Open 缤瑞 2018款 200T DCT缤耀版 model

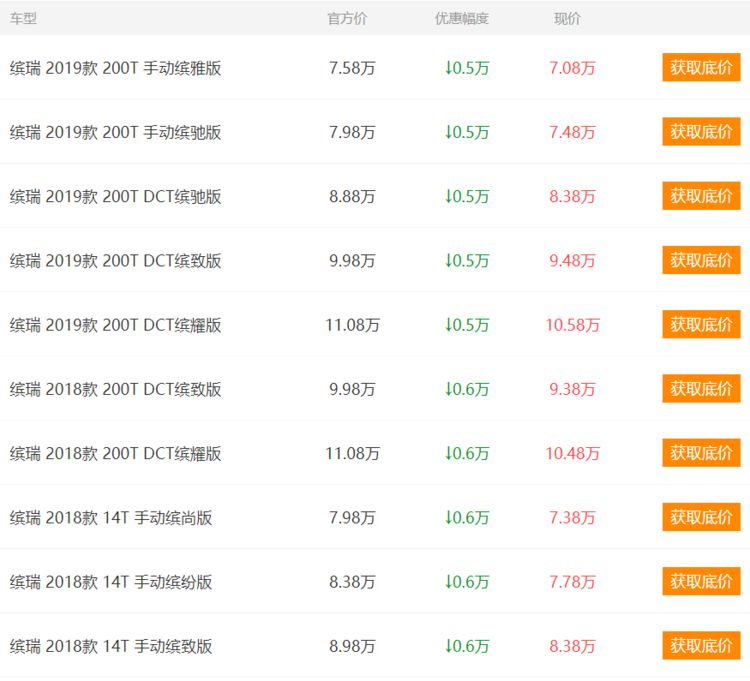115,453
